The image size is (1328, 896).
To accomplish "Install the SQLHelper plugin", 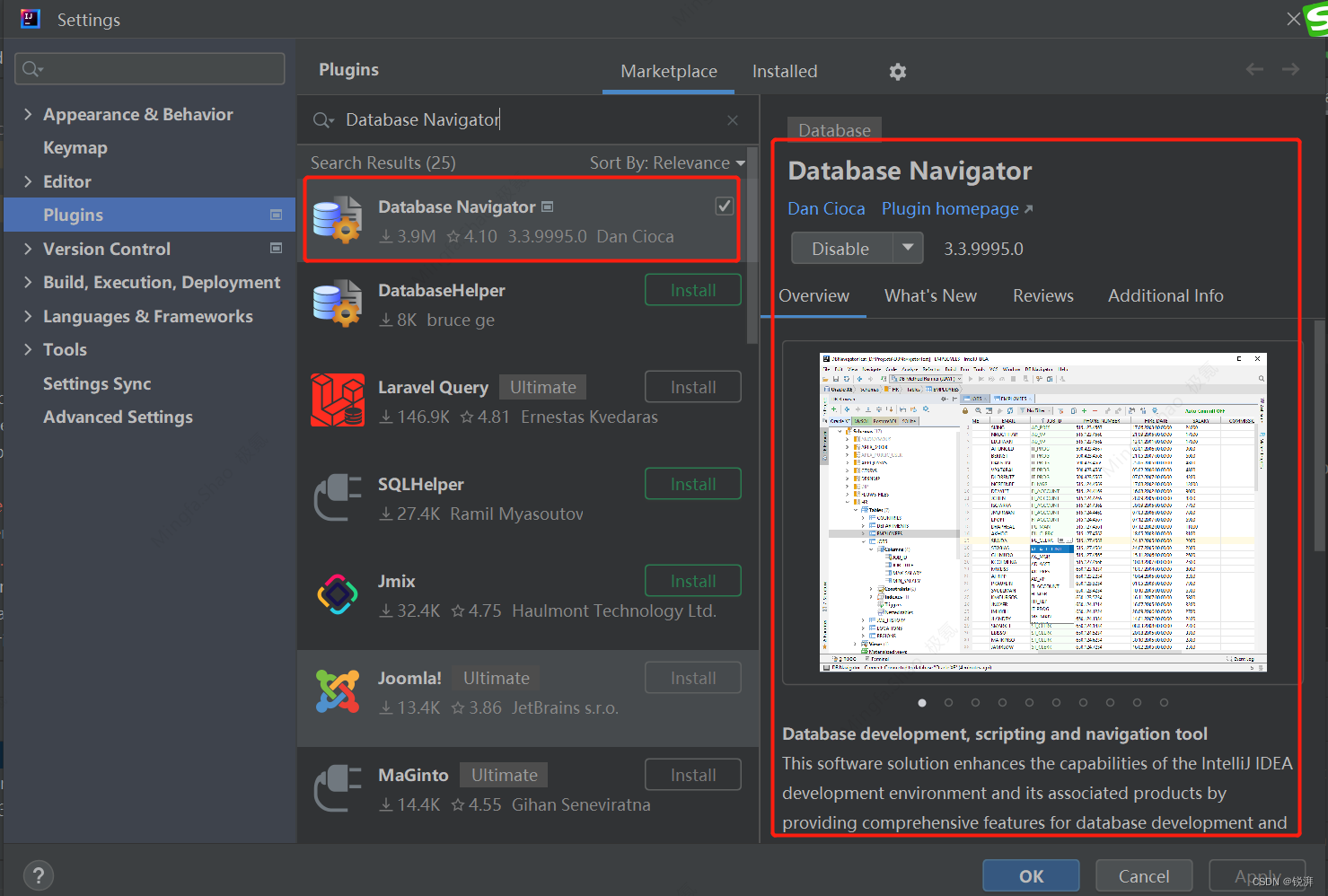I will click(x=693, y=484).
